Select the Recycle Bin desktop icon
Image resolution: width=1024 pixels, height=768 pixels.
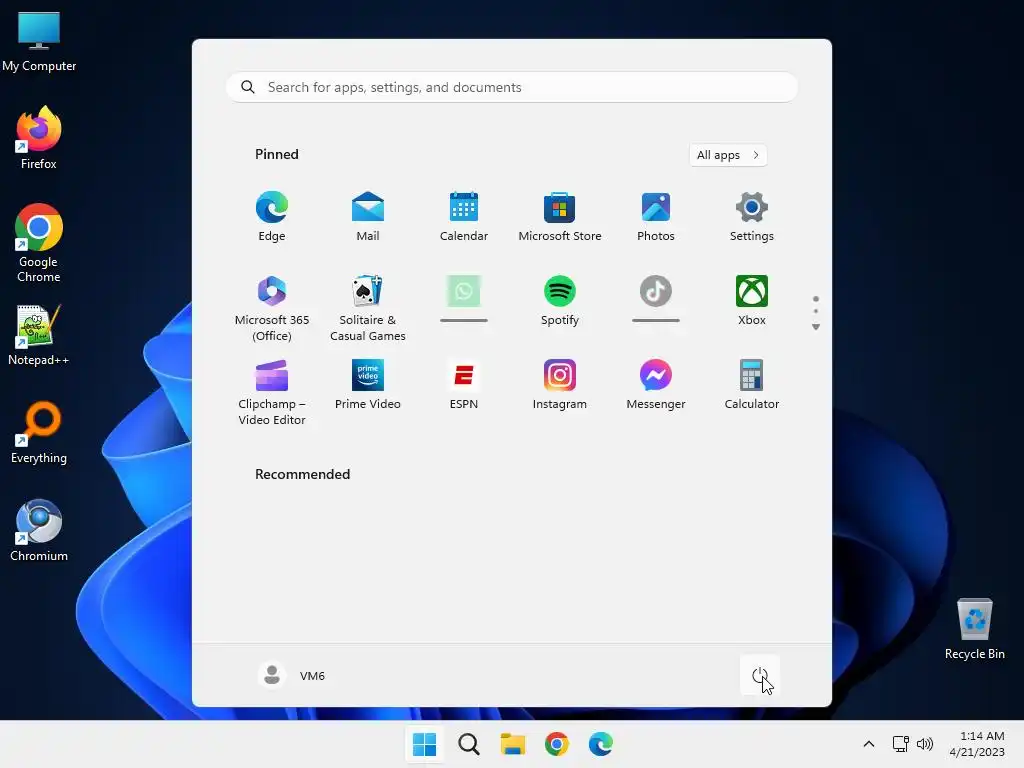tap(974, 628)
